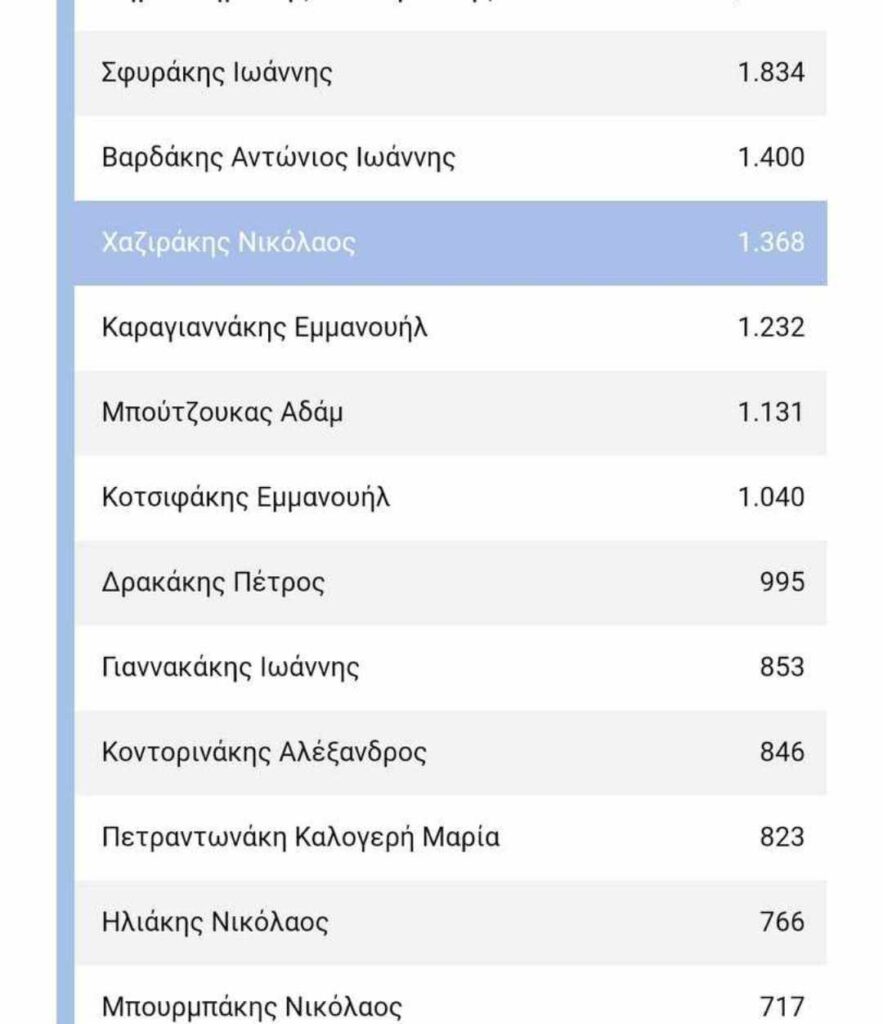883x1024 pixels.
Task: Choose the Καραγιαννάκης Εμμανουήλ name
Action: point(265,328)
